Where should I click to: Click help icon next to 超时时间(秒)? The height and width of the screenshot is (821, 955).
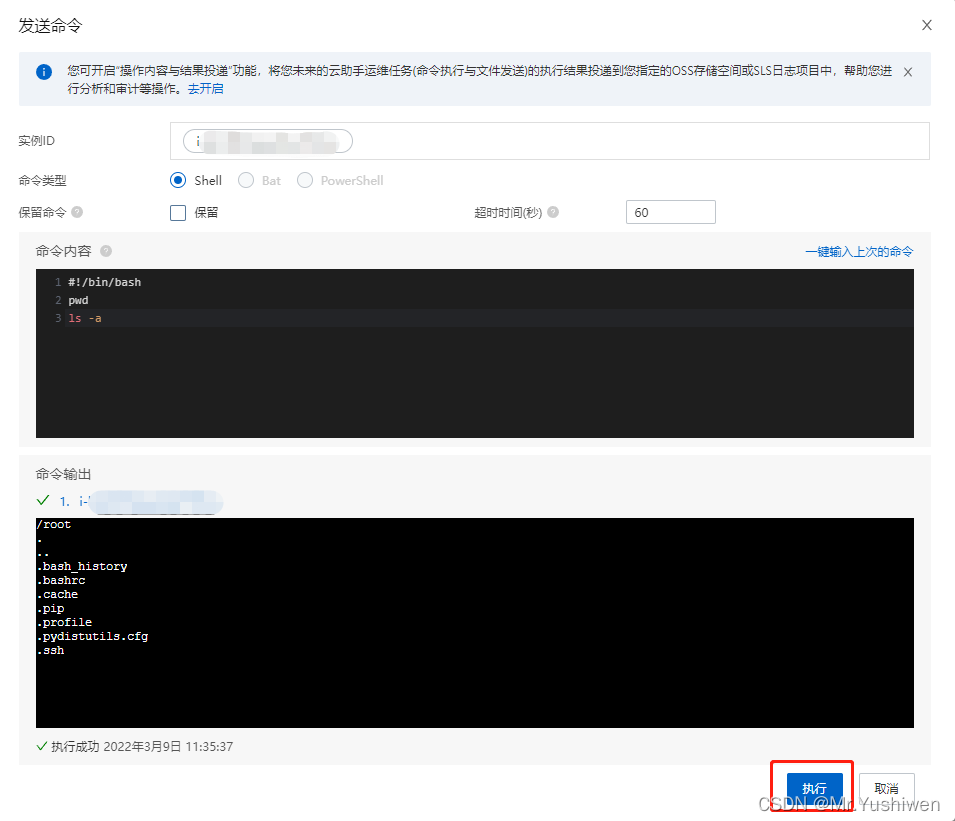point(553,212)
